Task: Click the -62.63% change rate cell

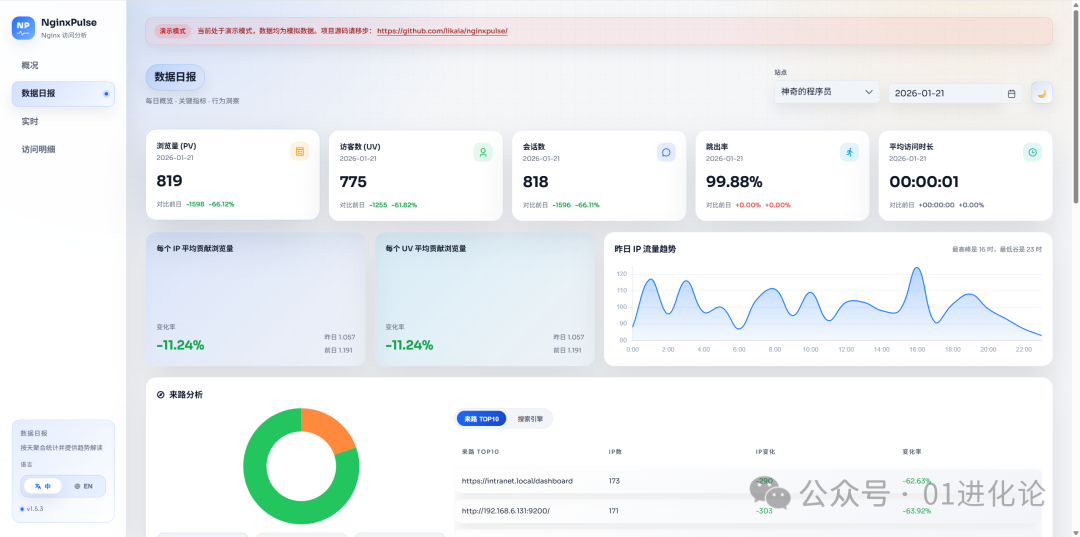Action: point(917,481)
